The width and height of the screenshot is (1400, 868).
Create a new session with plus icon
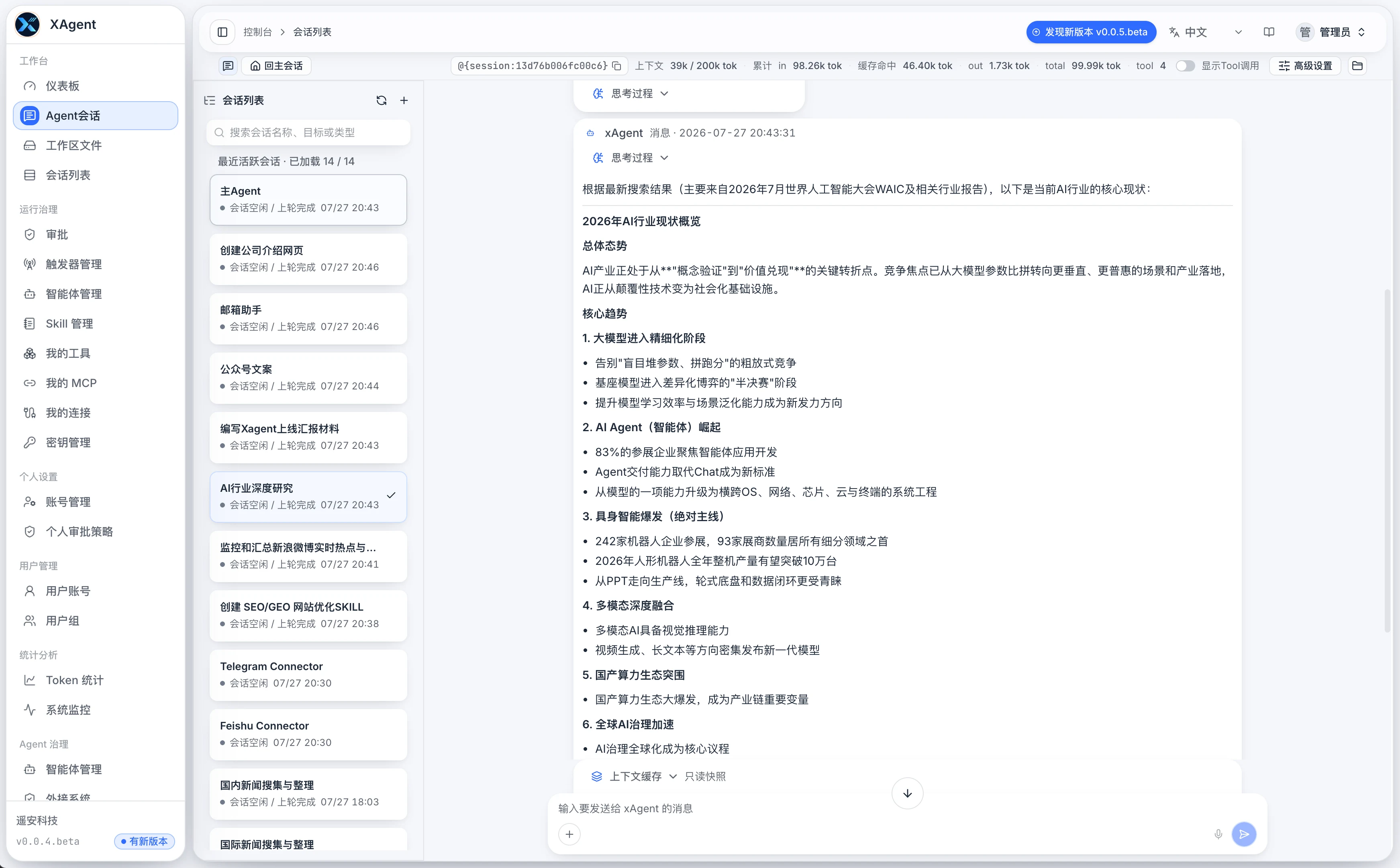pos(404,100)
